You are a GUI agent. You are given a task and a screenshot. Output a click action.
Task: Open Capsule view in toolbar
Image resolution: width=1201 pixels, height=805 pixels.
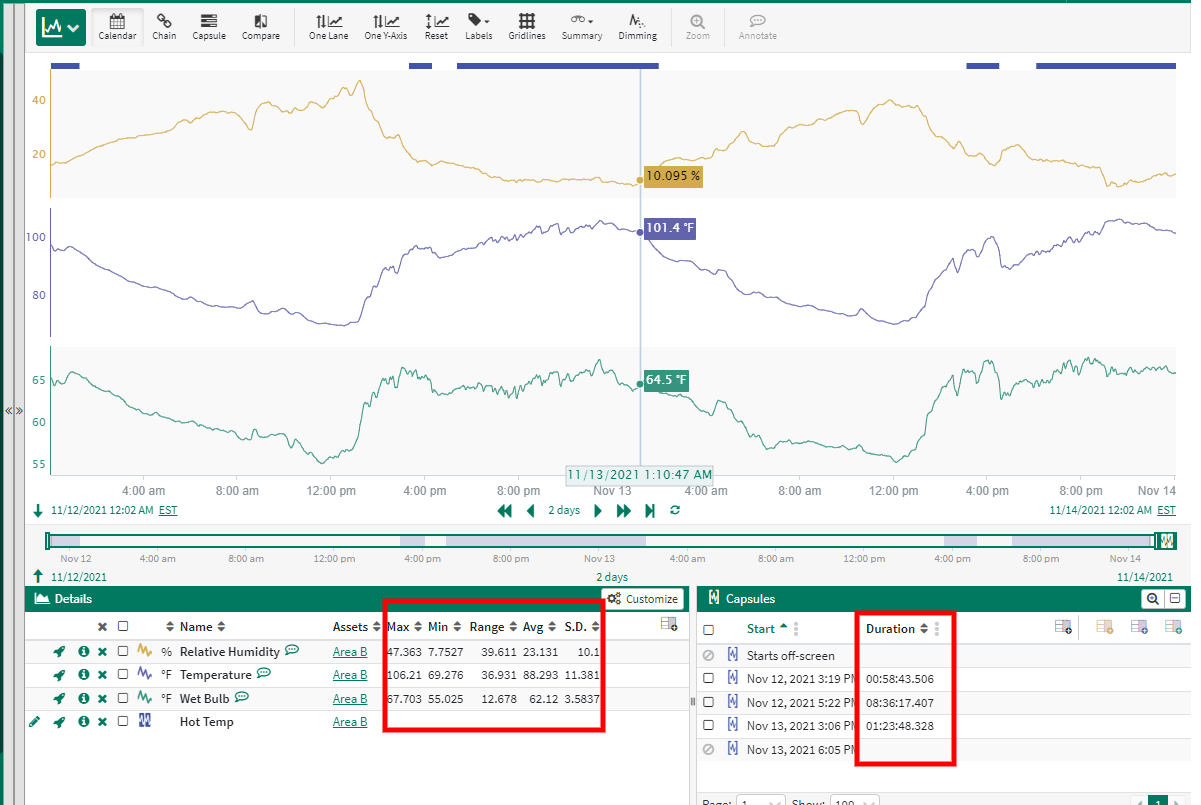coord(208,26)
